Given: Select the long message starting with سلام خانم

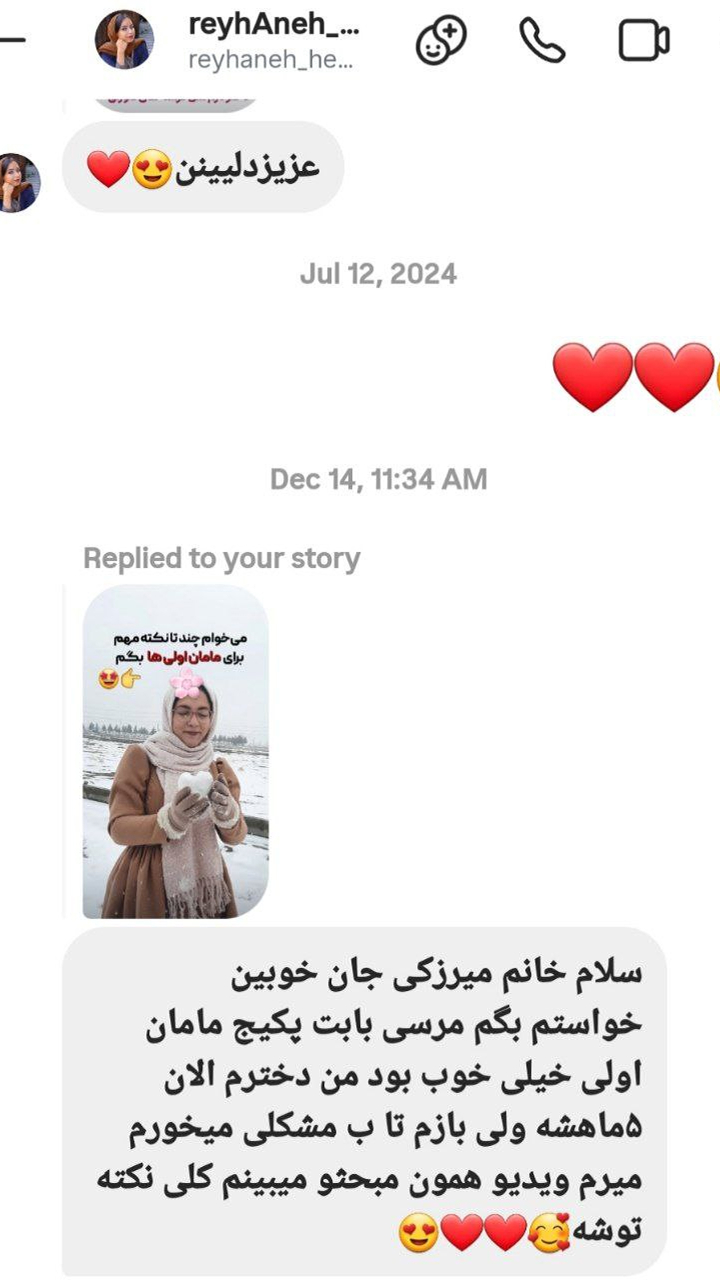Looking at the screenshot, I should pos(363,1101).
